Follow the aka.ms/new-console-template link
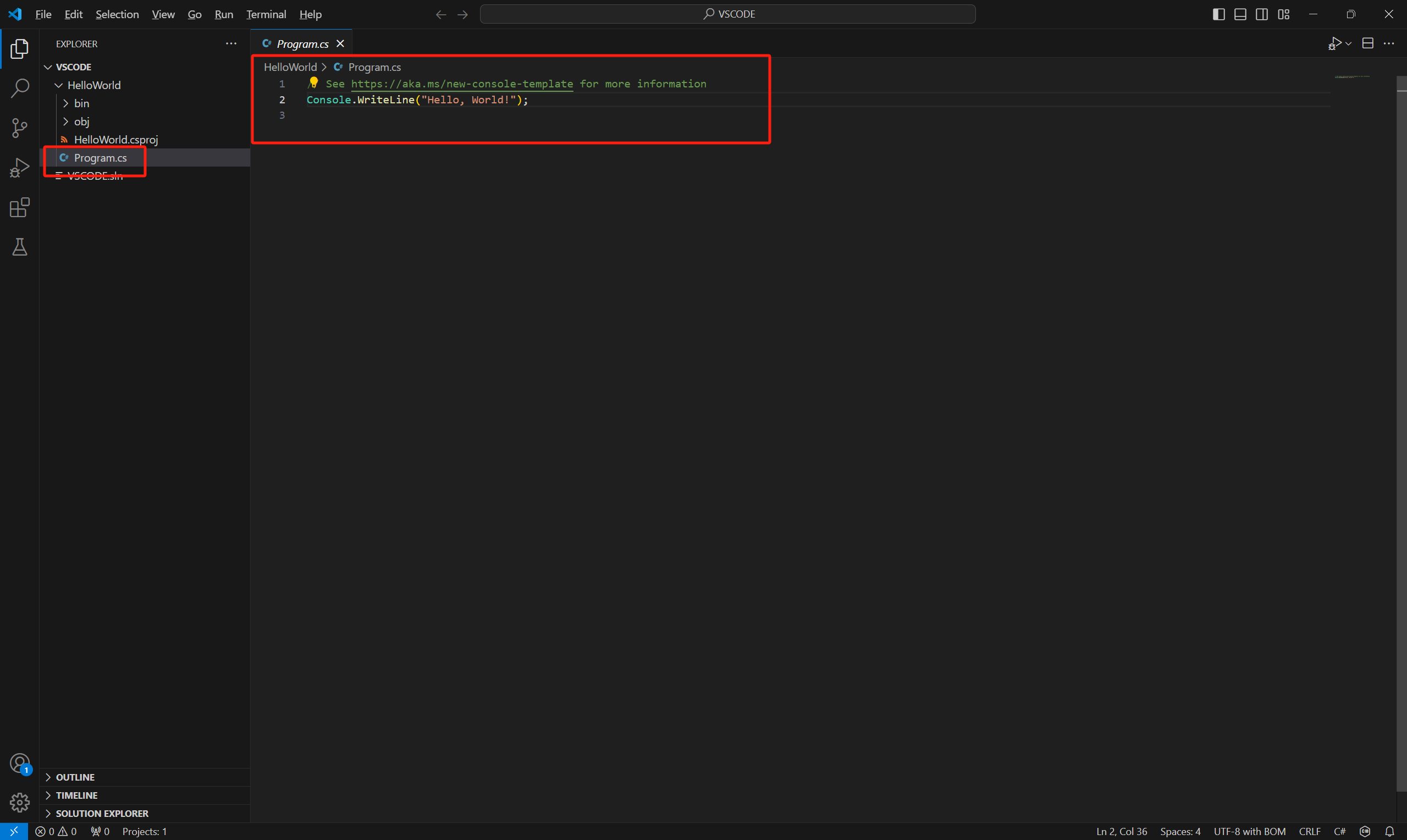 [x=462, y=84]
